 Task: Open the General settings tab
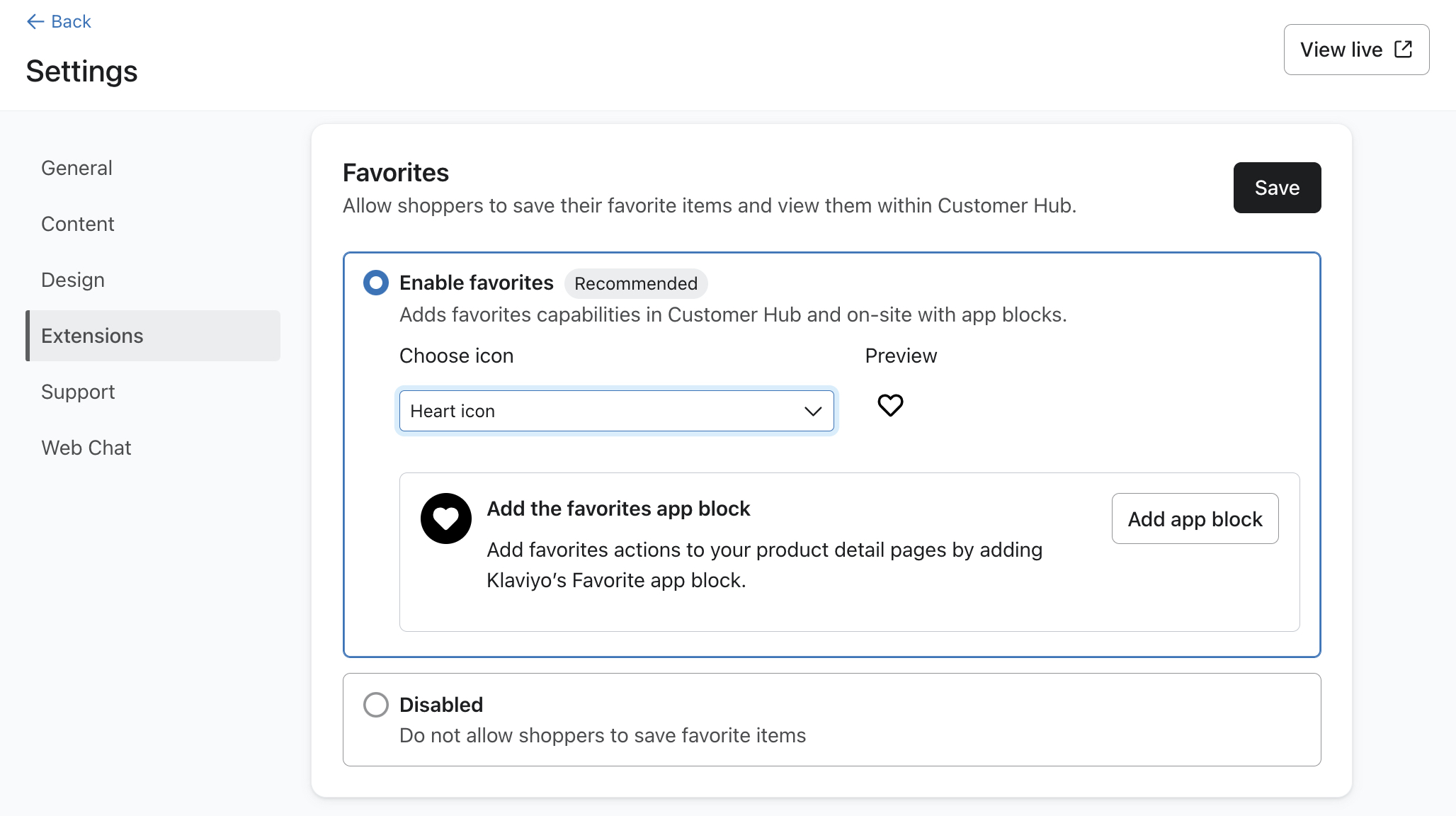click(x=76, y=167)
